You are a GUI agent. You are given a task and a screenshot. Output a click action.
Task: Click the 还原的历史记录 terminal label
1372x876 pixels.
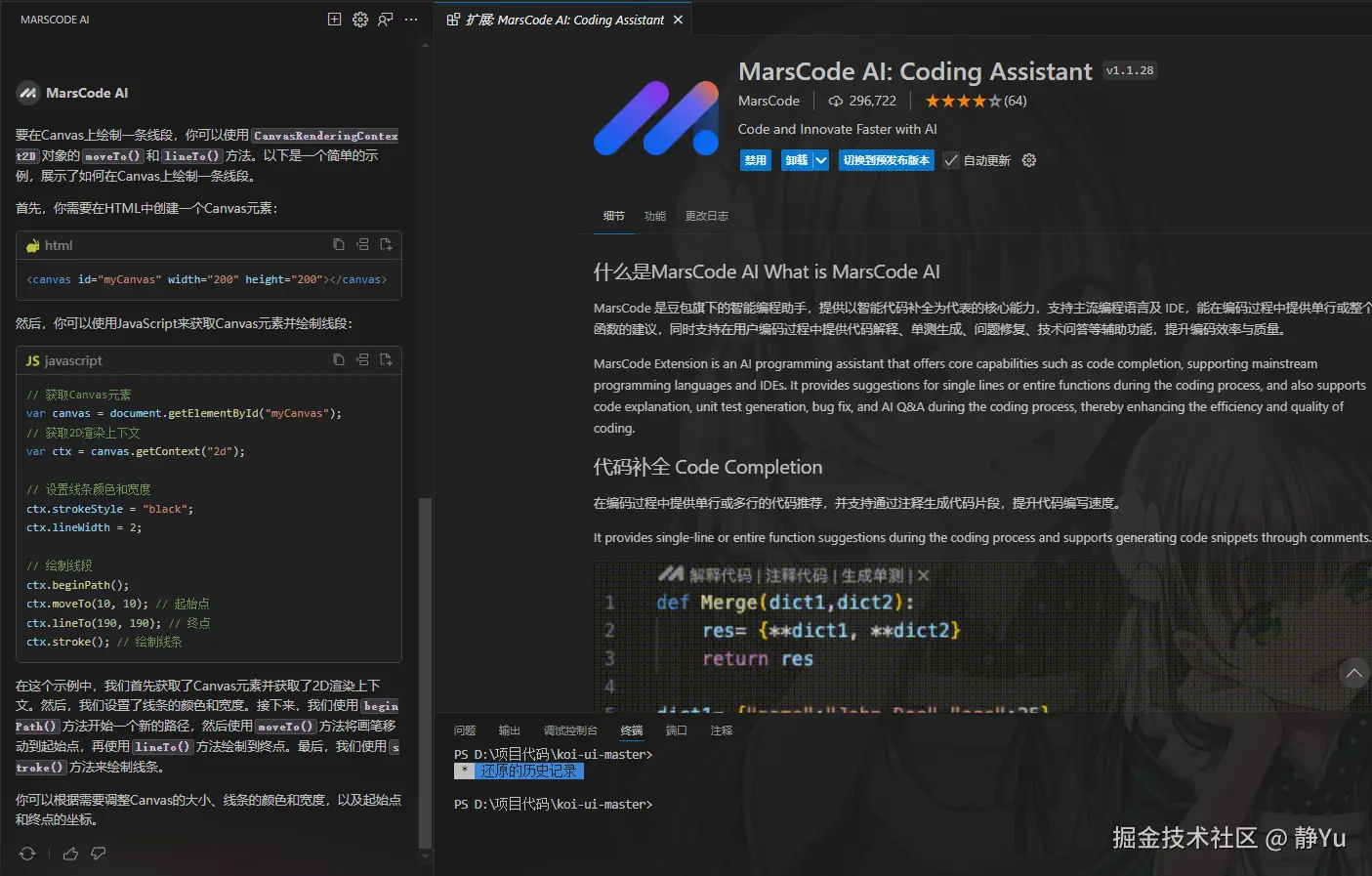pyautogui.click(x=528, y=772)
